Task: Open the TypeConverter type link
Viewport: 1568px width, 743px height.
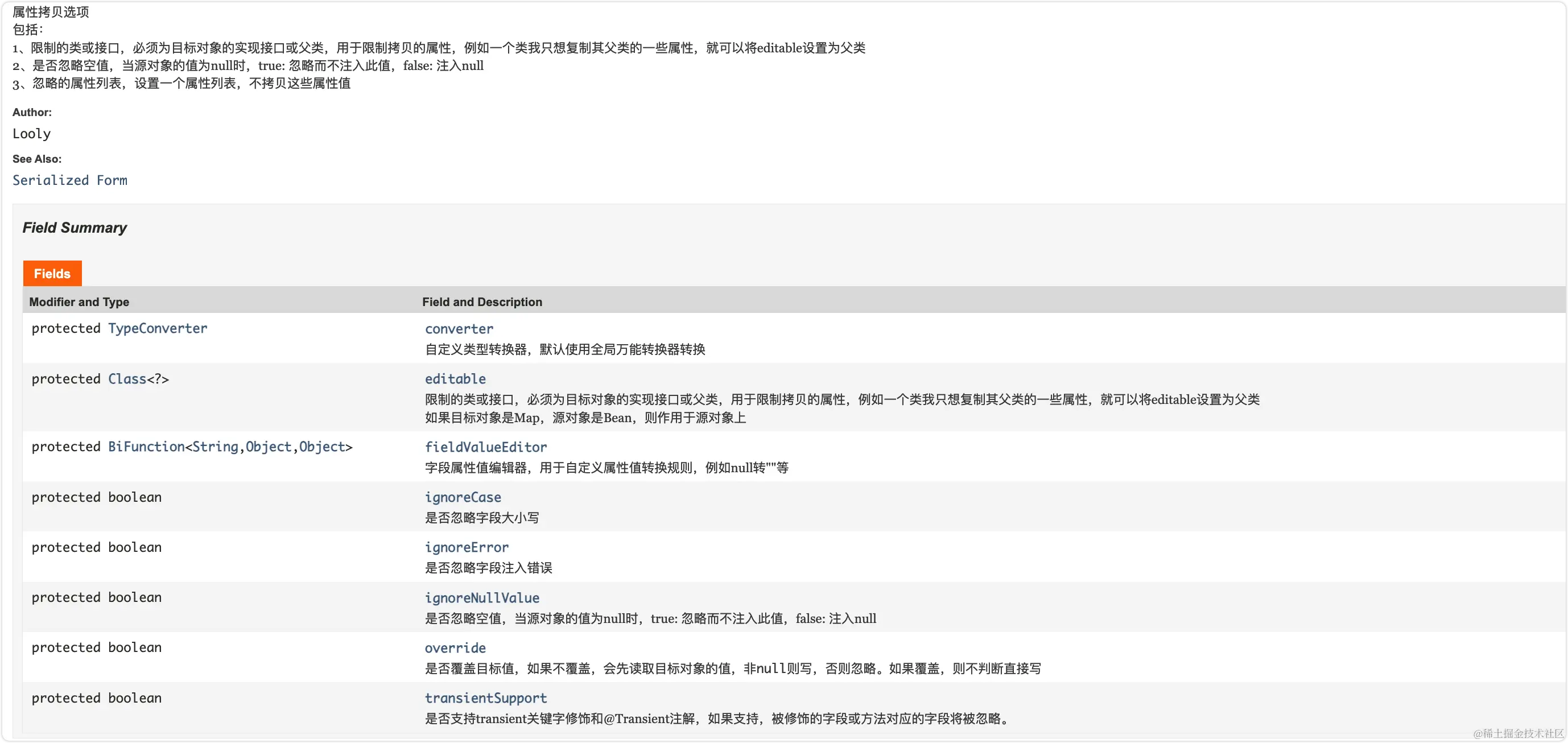Action: click(x=158, y=329)
